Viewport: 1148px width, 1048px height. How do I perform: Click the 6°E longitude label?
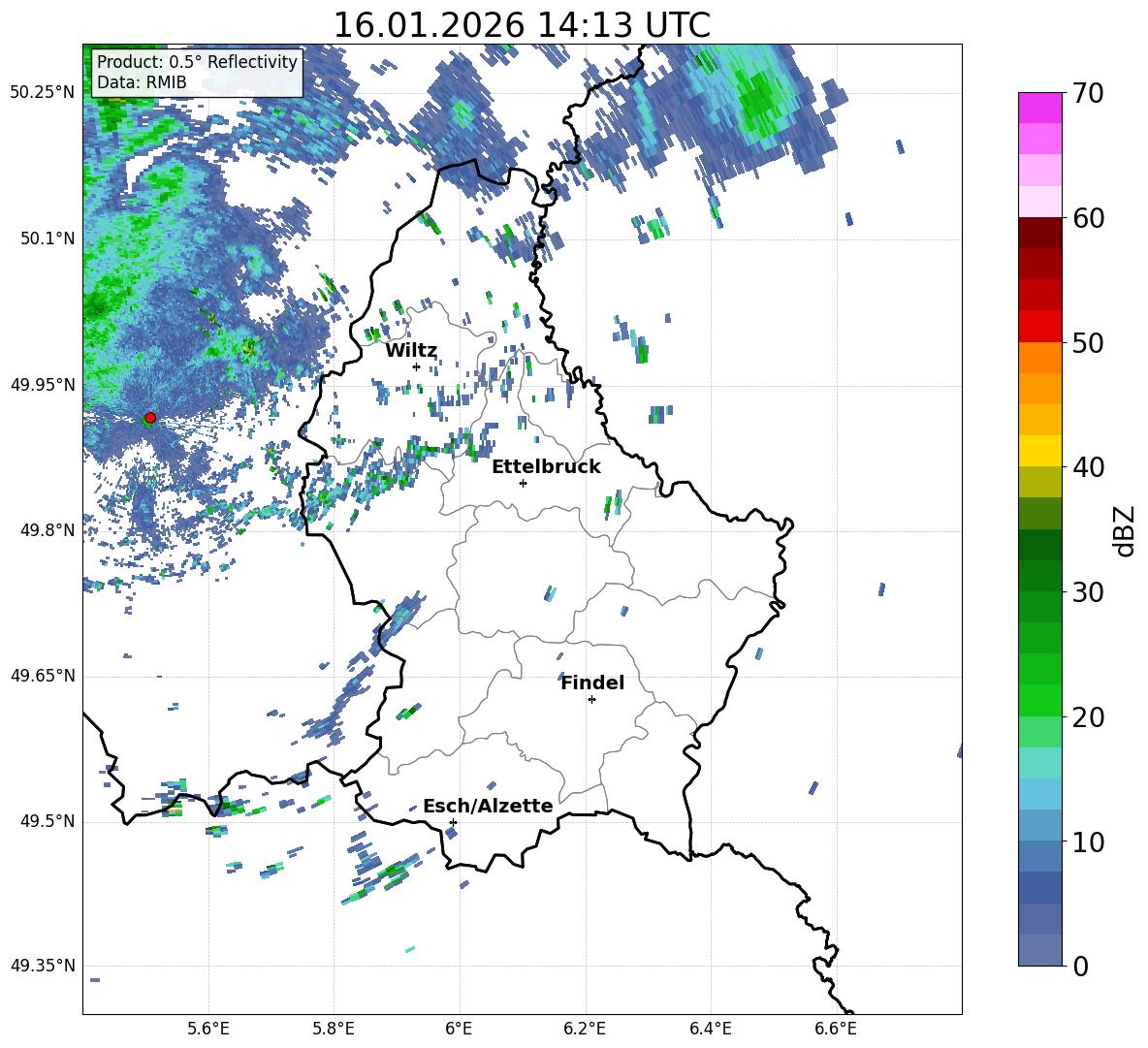[x=459, y=1029]
